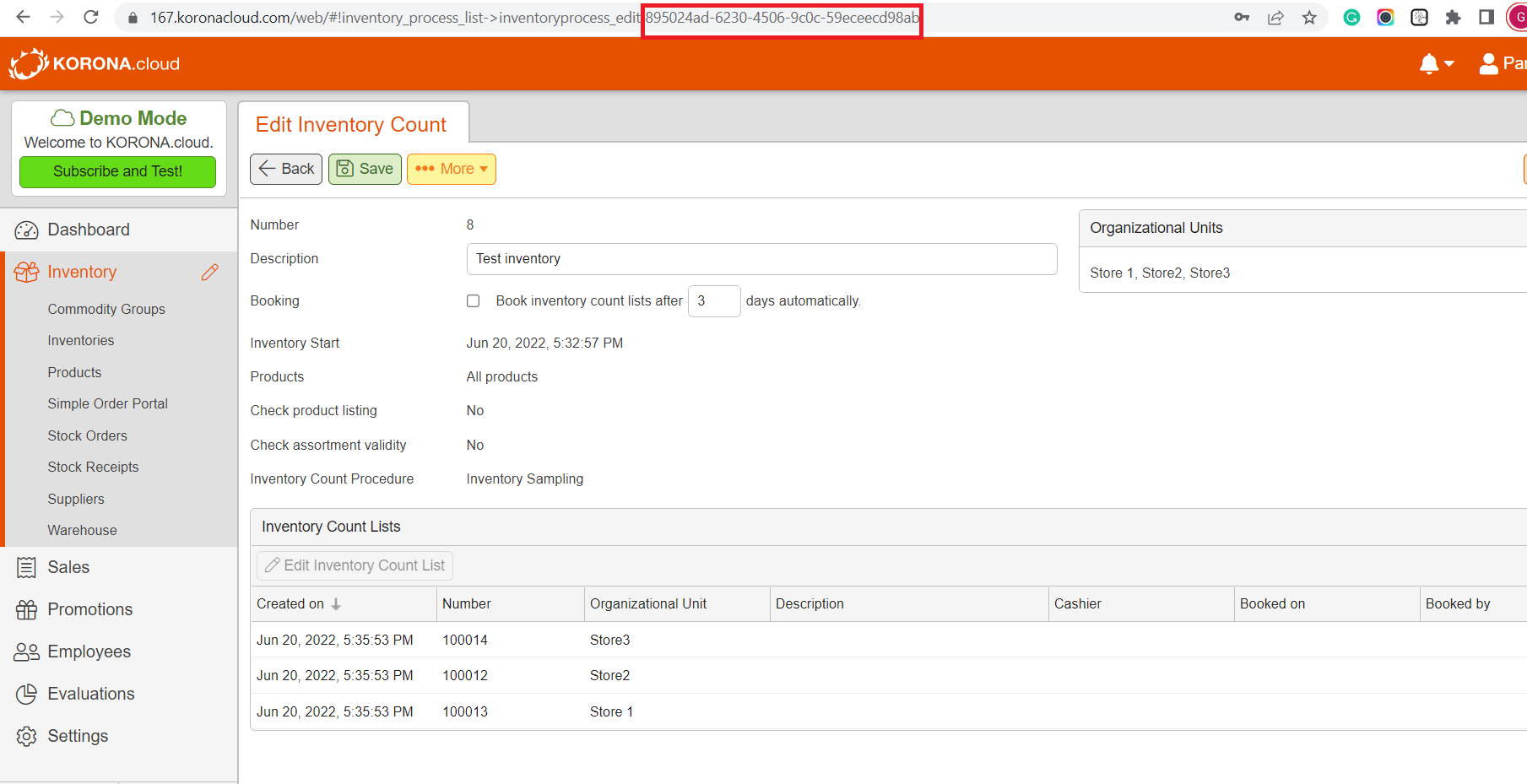The width and height of the screenshot is (1527, 784).
Task: Click the Back button
Action: [286, 169]
